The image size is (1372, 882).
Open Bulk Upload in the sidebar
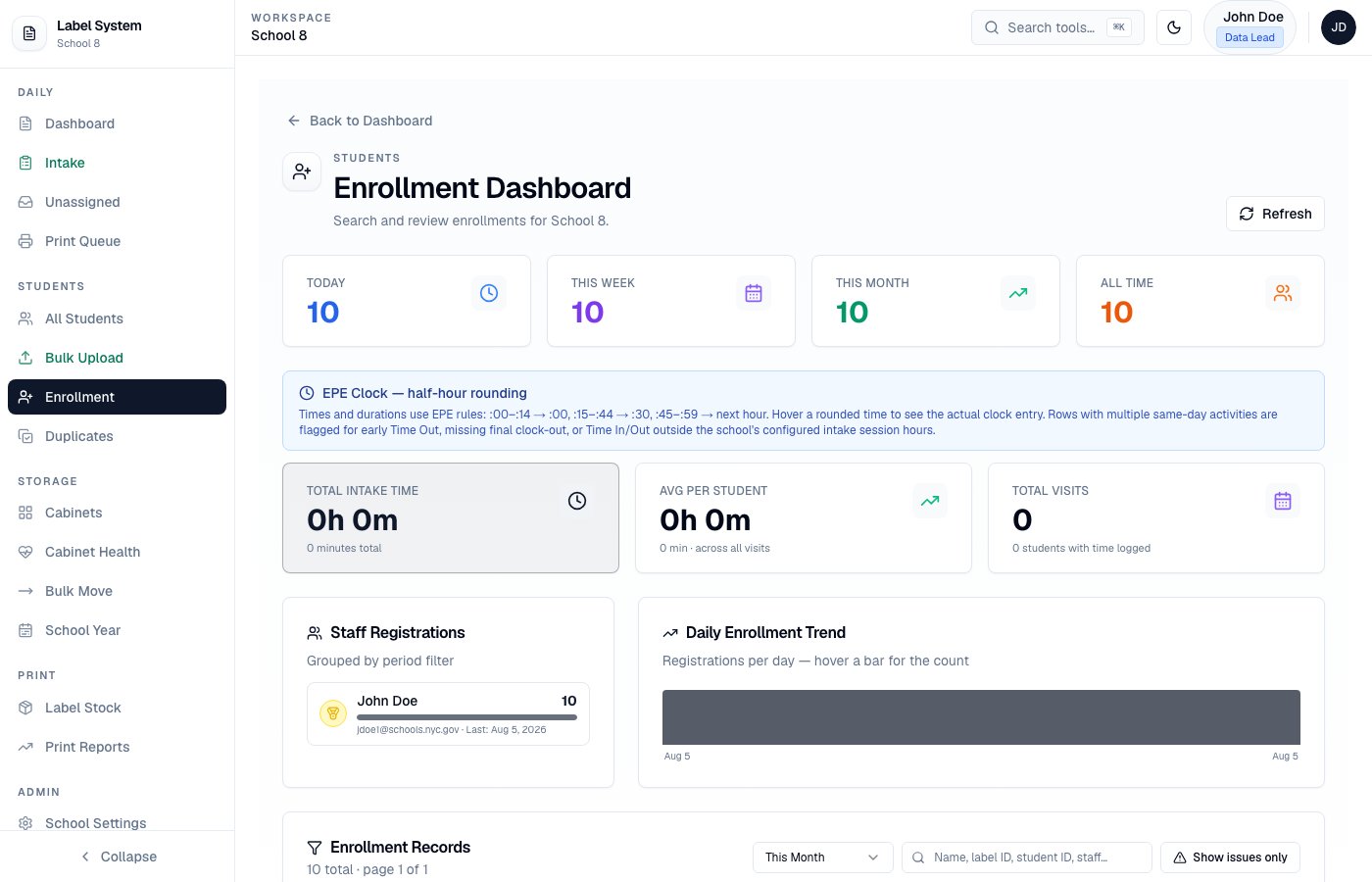point(117,358)
